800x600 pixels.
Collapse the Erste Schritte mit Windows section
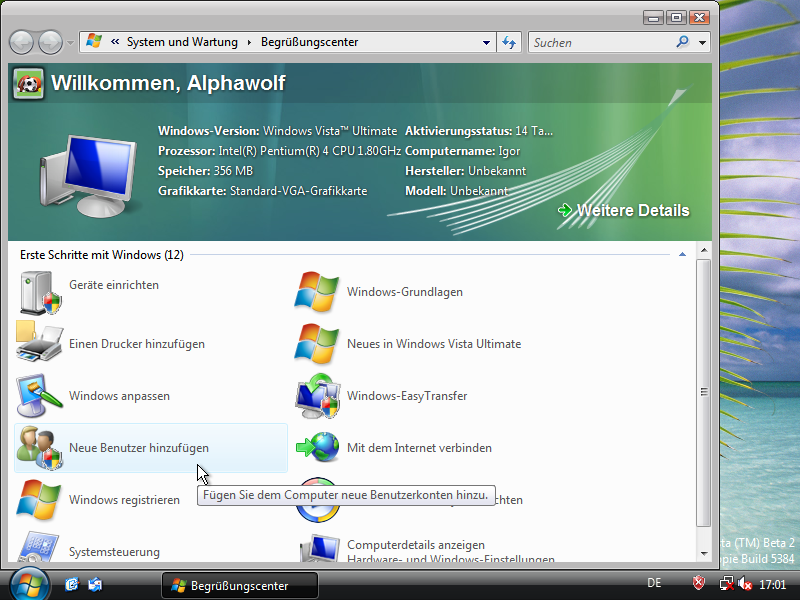[683, 255]
